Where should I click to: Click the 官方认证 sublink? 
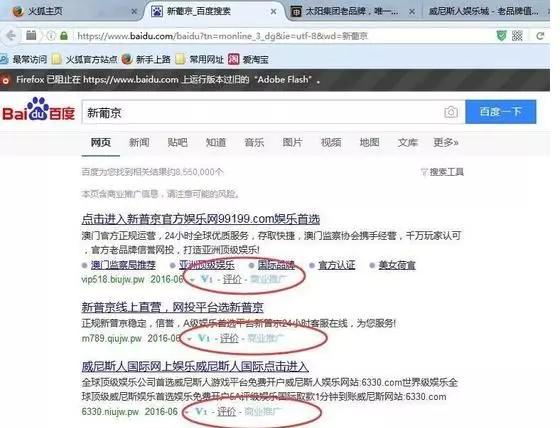click(x=336, y=265)
